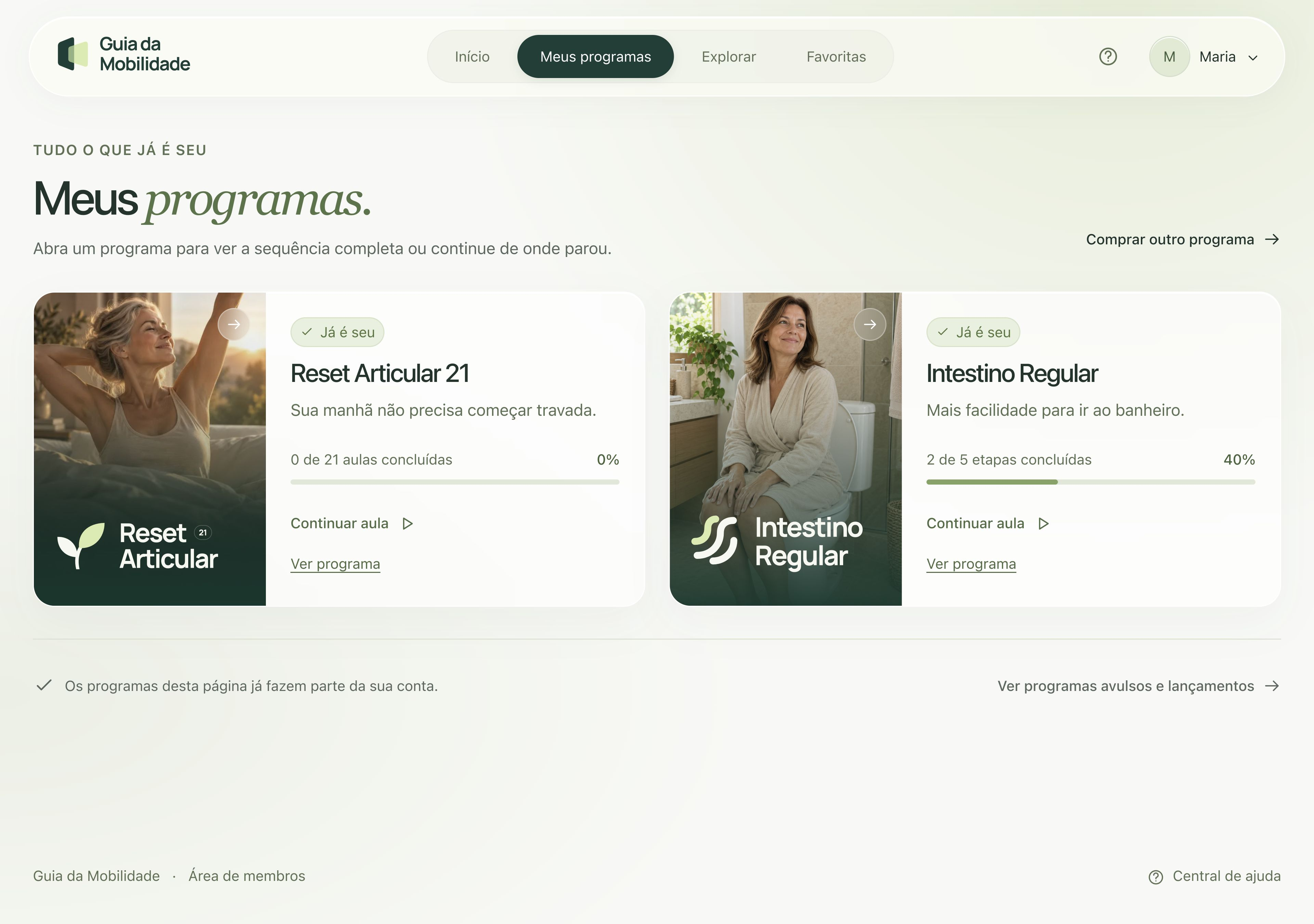Viewport: 1314px width, 924px height.
Task: Click arrow circle on Reset Articular image
Action: point(233,325)
